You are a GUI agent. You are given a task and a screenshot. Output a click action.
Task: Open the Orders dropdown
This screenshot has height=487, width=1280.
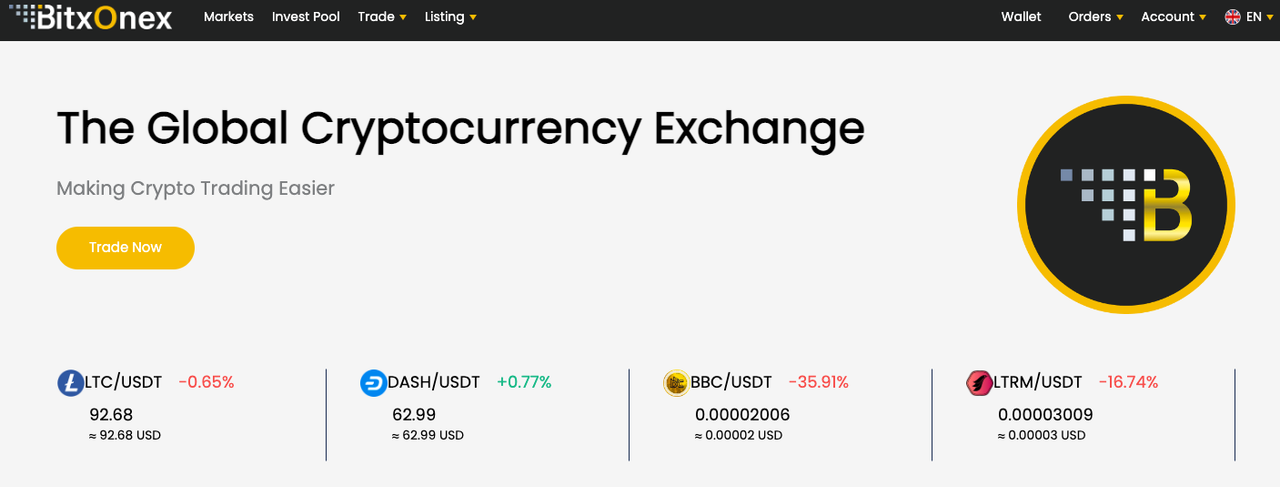1096,17
